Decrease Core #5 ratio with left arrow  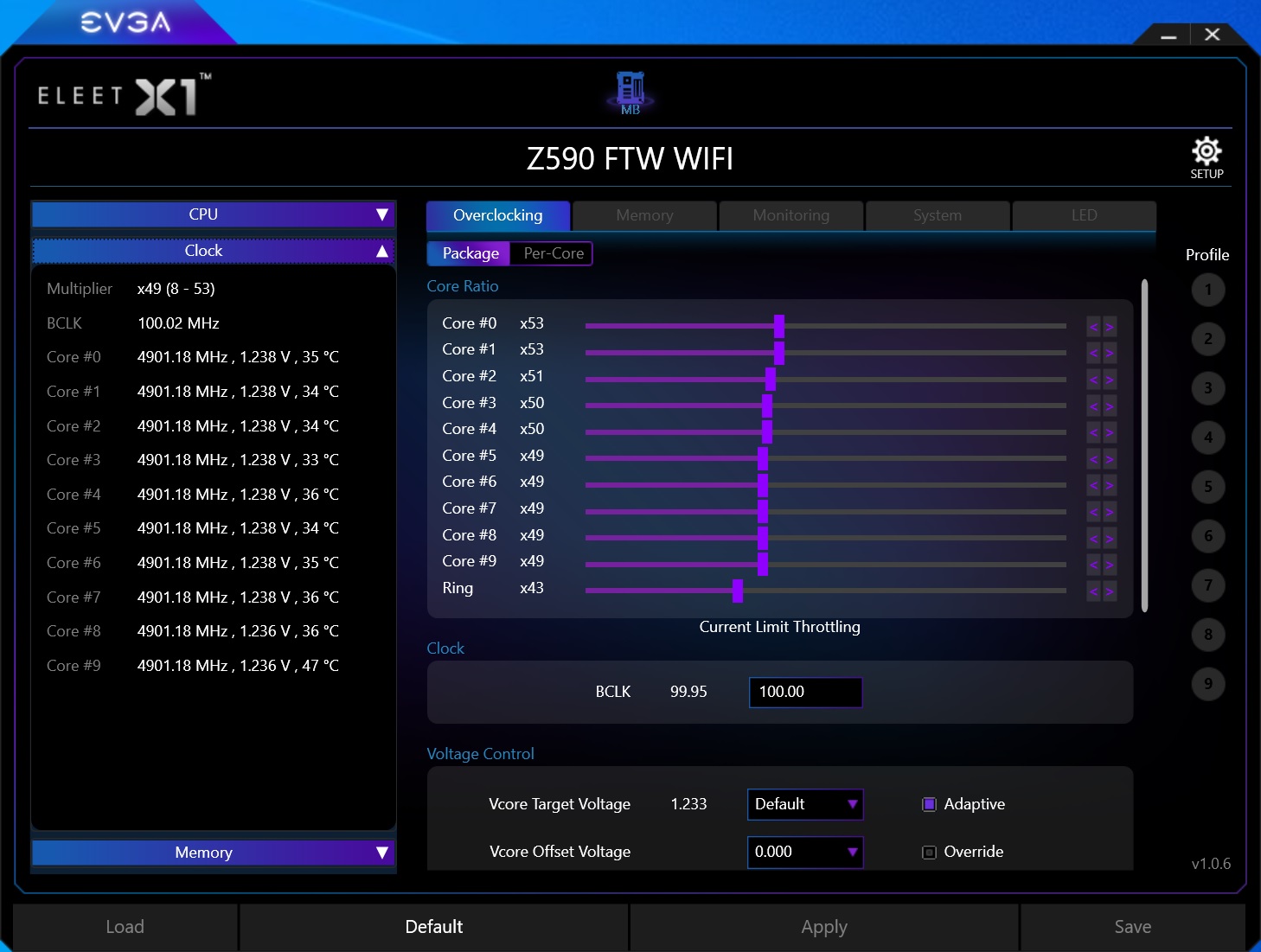1093,459
